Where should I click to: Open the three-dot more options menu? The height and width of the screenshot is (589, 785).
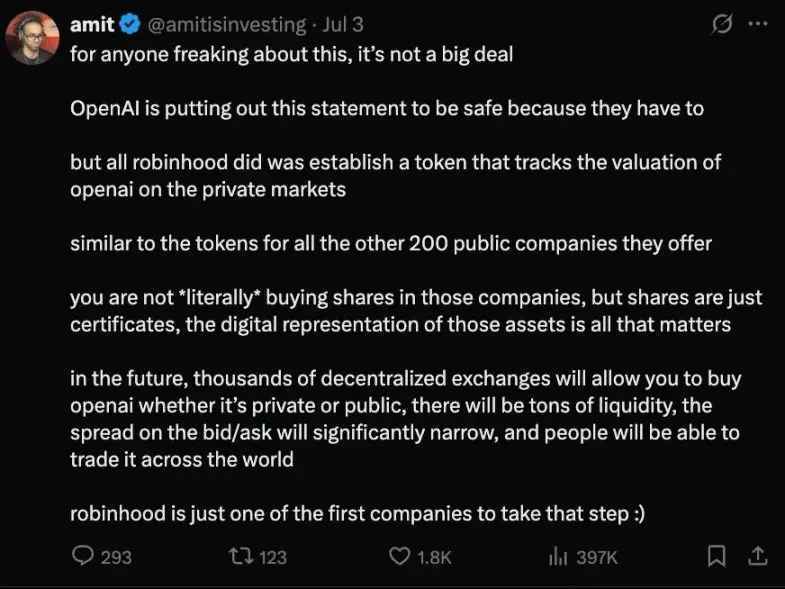coord(757,25)
